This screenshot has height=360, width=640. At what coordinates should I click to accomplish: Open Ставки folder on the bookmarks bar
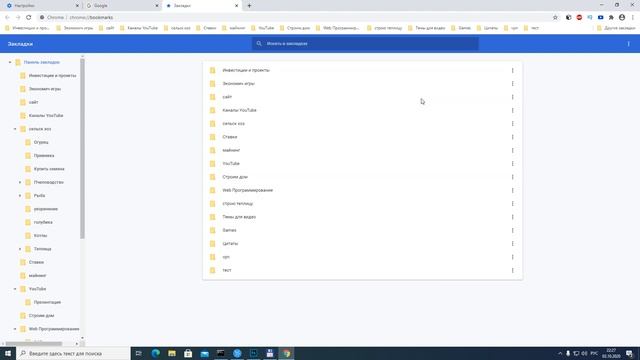(x=206, y=28)
